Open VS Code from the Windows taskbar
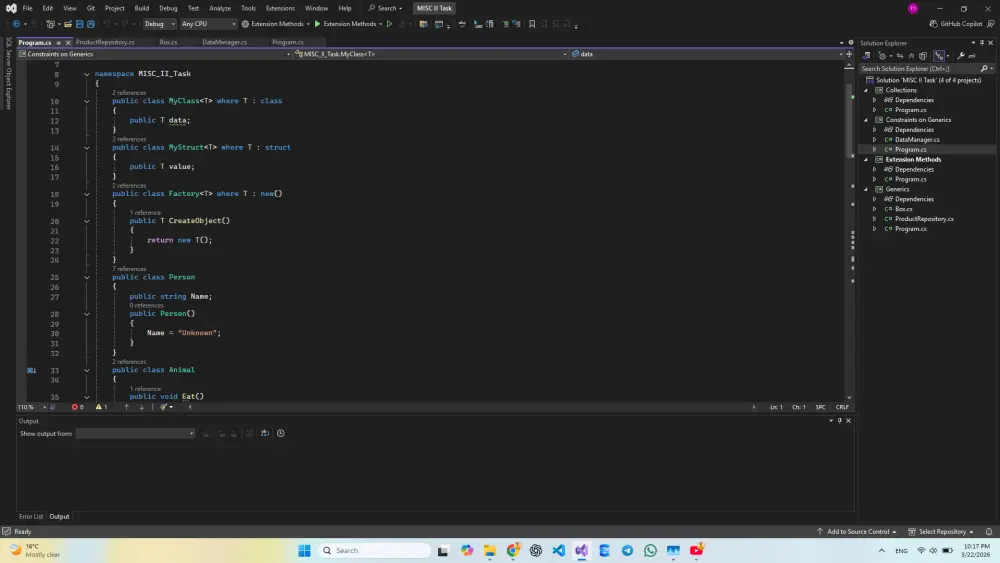 [559, 550]
